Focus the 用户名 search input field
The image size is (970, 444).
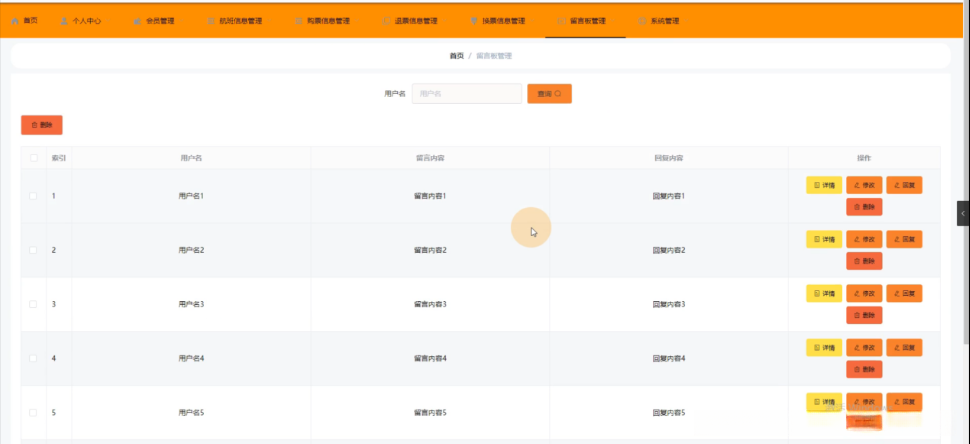point(466,93)
